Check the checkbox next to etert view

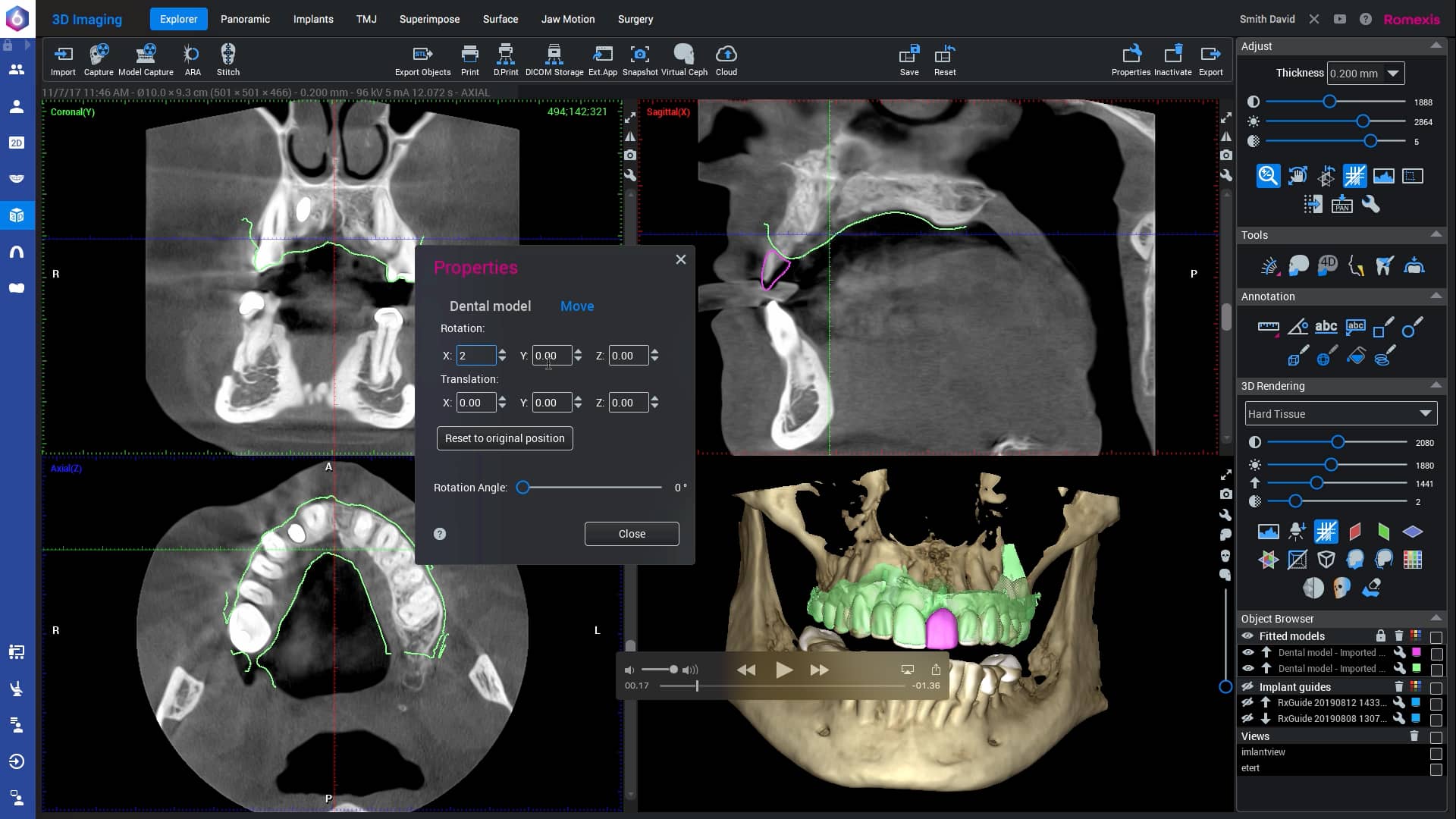(1437, 767)
